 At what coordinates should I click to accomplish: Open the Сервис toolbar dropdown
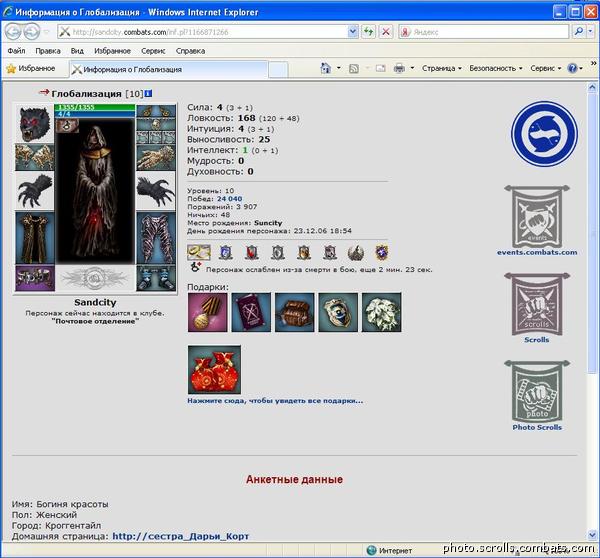545,69
